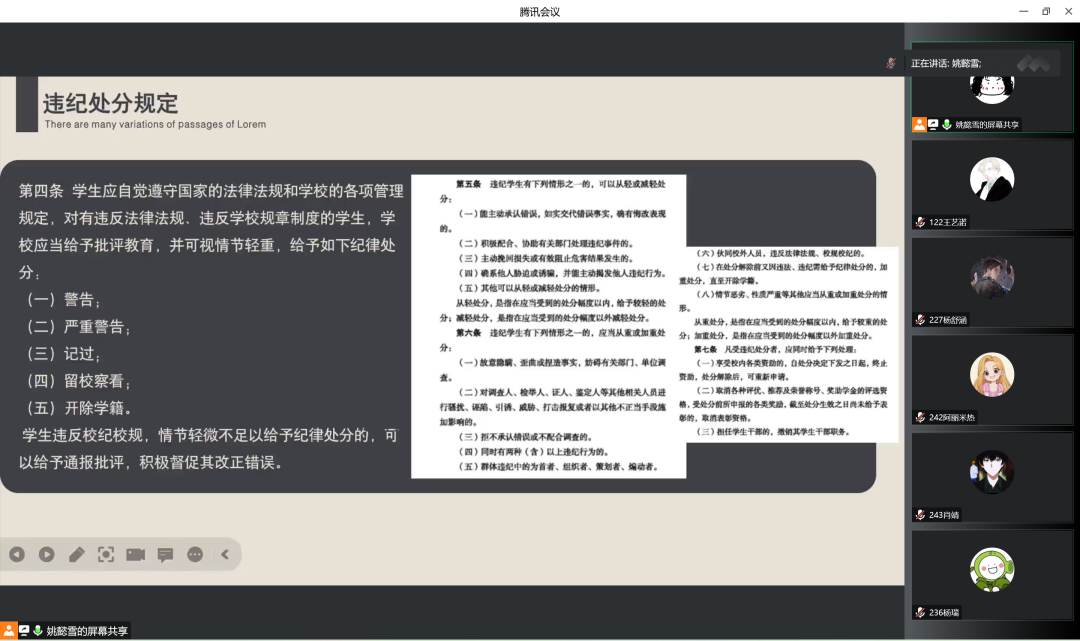This screenshot has width=1080, height=641.
Task: Open the speech bubble comments icon
Action: point(165,554)
